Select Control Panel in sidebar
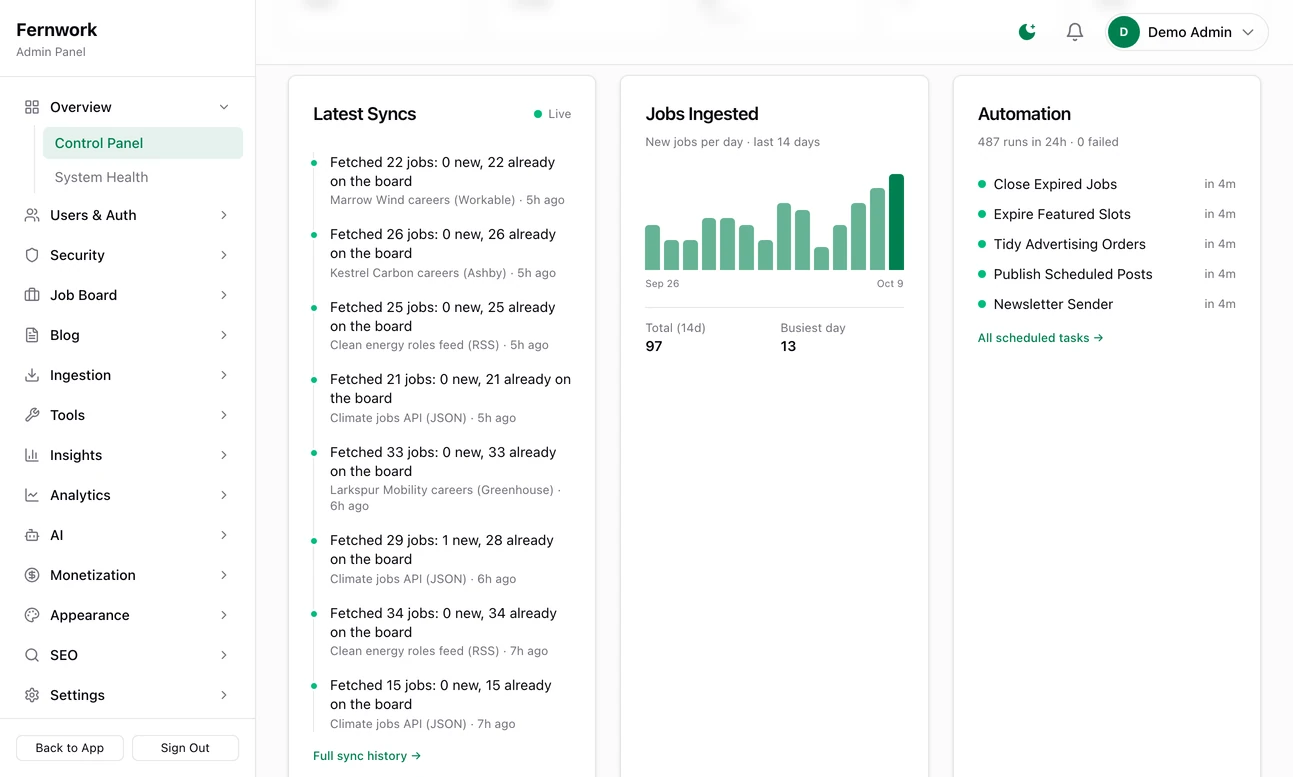1293x777 pixels. 143,143
